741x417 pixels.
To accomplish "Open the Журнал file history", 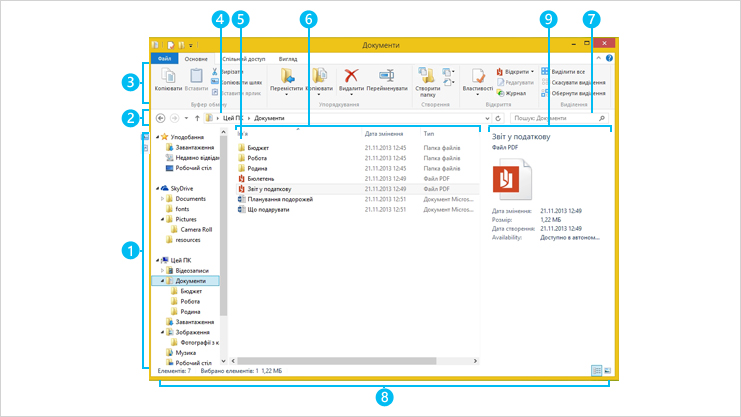I will (511, 93).
